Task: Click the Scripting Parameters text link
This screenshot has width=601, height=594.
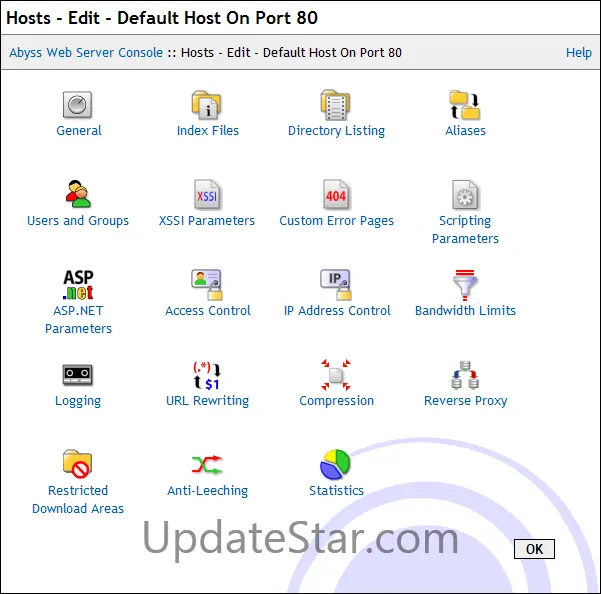Action: coord(465,230)
